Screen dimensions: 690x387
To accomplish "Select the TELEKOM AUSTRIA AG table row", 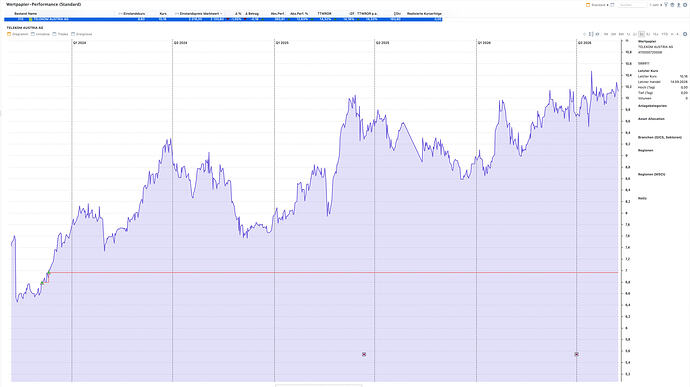I will (223, 19).
